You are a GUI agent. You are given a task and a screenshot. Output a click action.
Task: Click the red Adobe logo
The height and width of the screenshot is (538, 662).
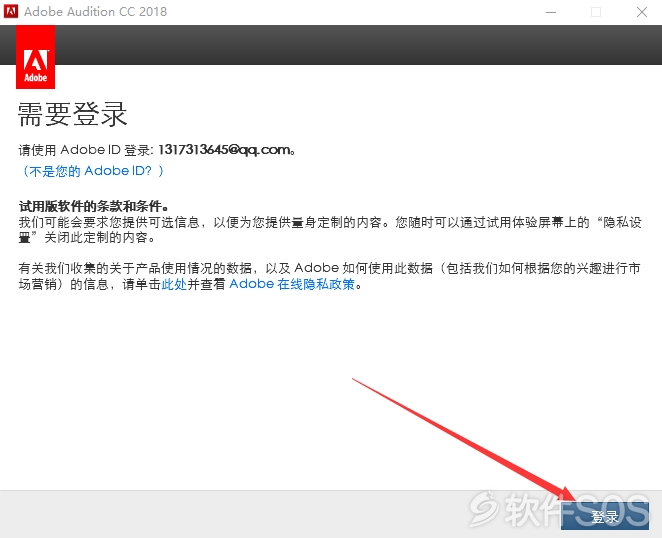35,57
